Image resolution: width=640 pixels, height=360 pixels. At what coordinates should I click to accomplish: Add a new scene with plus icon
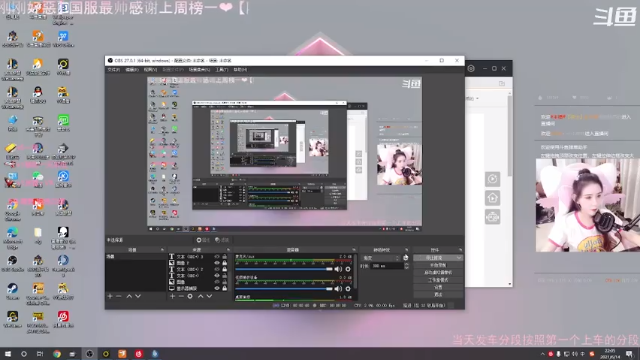pos(110,296)
